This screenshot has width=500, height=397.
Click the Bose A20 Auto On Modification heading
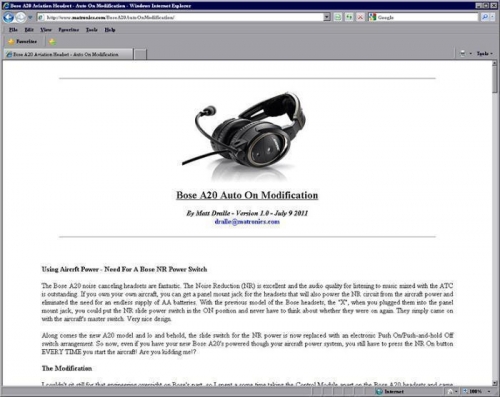(x=247, y=195)
